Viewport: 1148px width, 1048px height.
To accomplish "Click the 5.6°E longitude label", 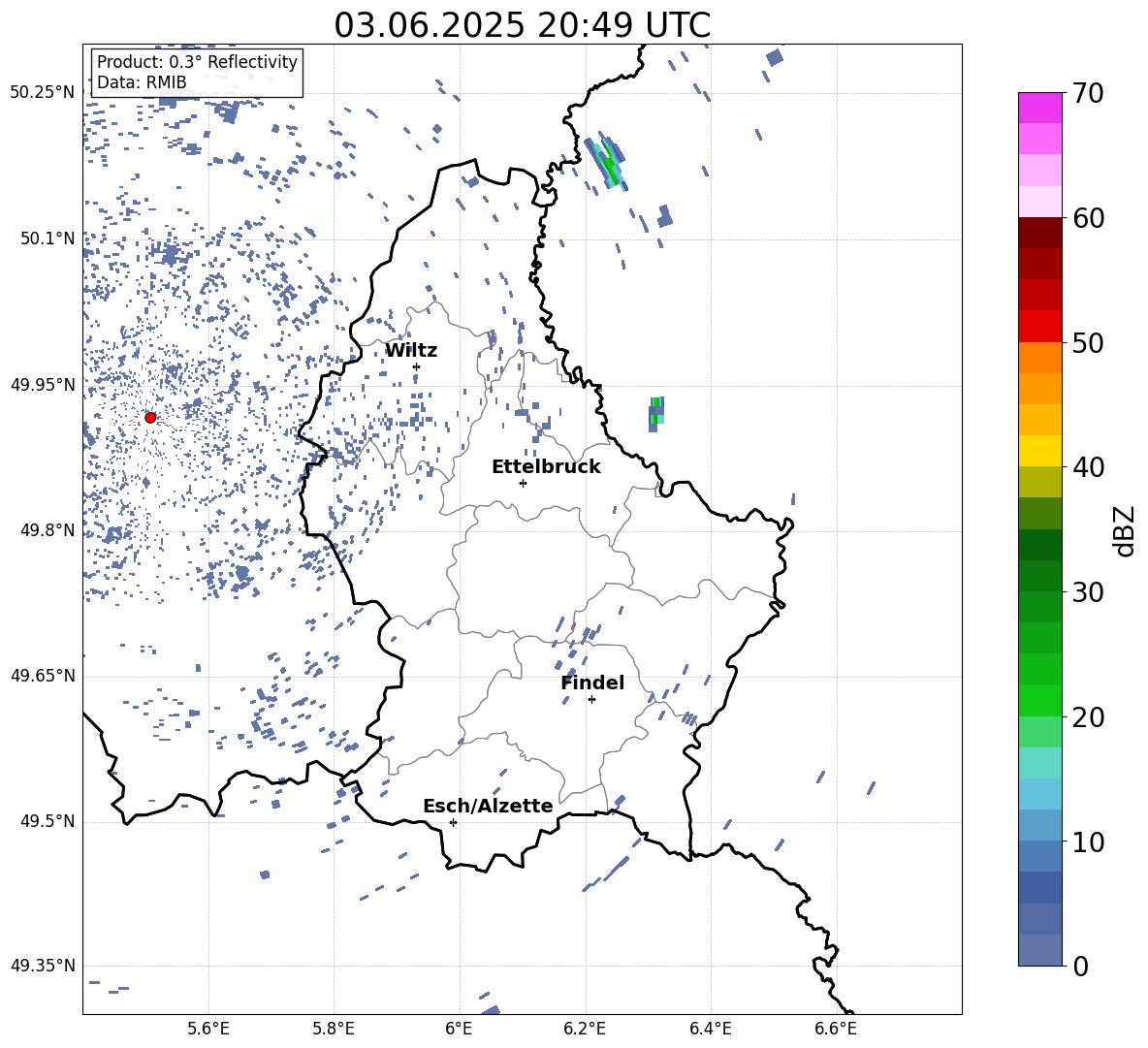I will (x=207, y=1029).
